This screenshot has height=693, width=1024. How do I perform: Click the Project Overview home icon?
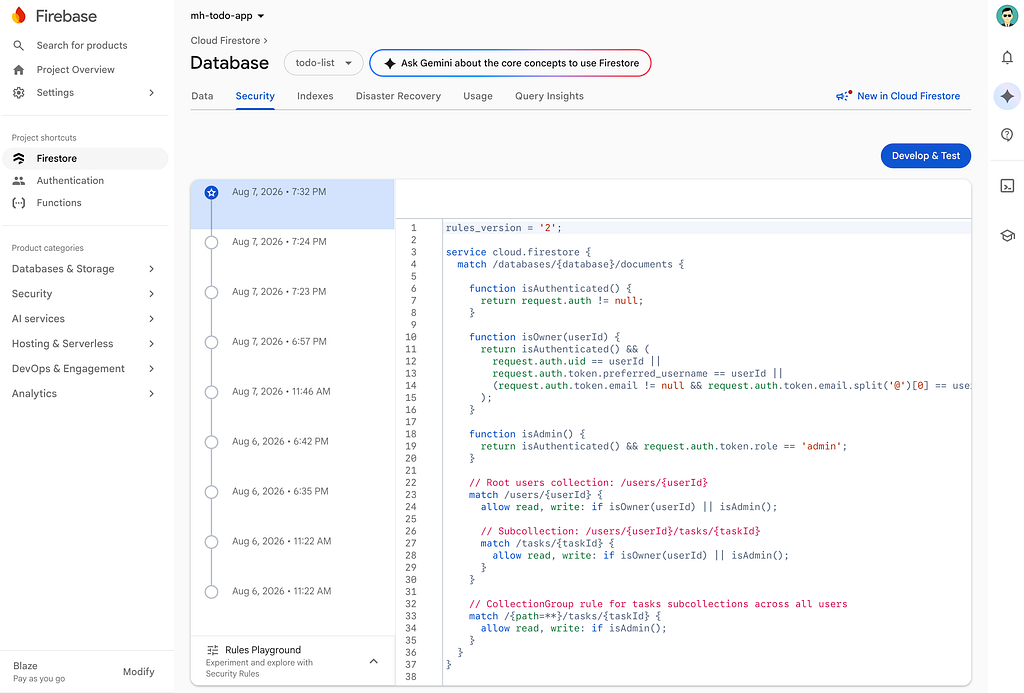tap(19, 70)
